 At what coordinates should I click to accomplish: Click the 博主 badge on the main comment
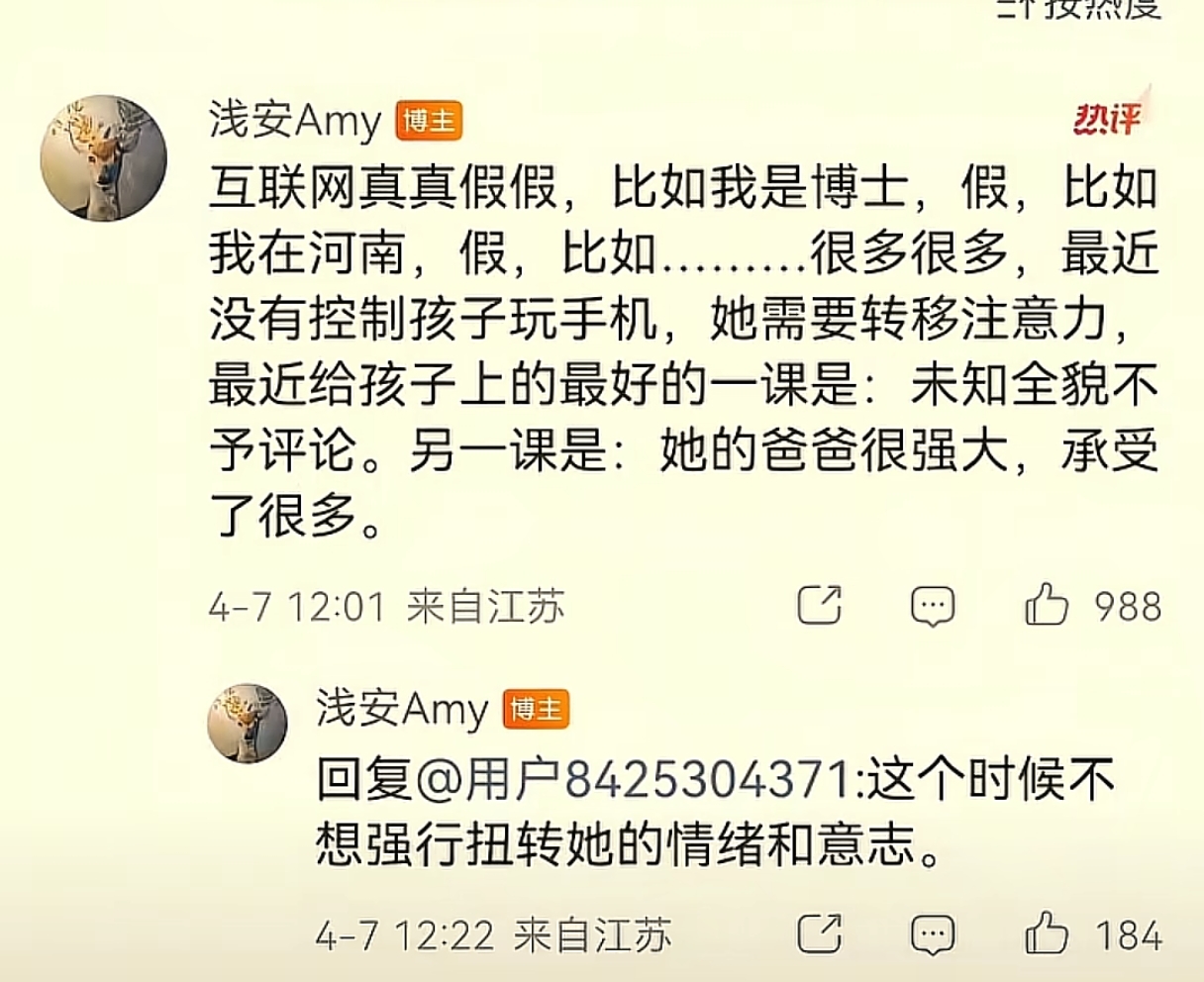pyautogui.click(x=429, y=121)
